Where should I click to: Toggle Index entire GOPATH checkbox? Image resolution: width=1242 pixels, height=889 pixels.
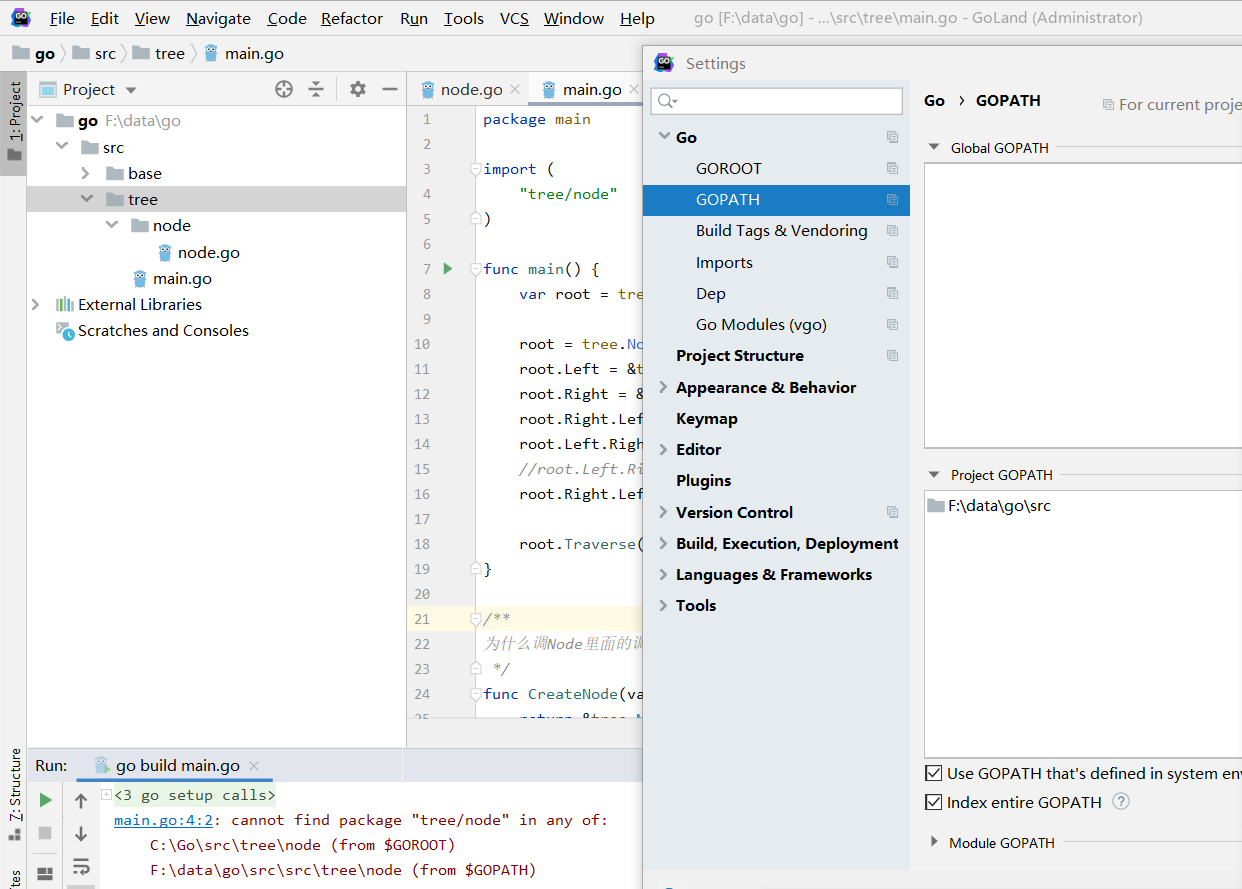(x=934, y=802)
